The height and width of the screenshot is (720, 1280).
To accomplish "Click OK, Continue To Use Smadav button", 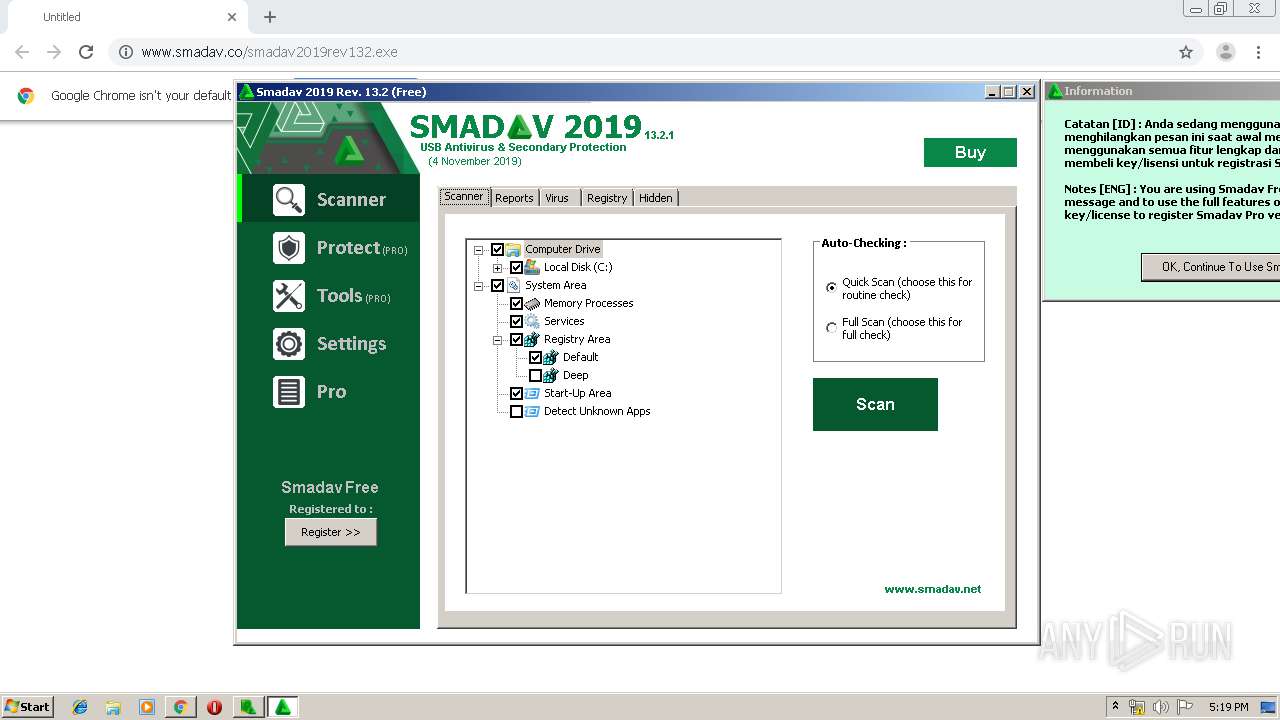I will pos(1210,267).
